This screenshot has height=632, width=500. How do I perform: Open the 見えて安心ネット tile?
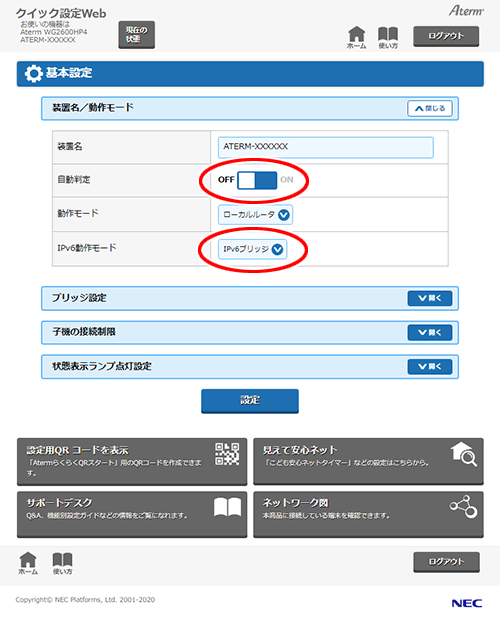(368, 462)
